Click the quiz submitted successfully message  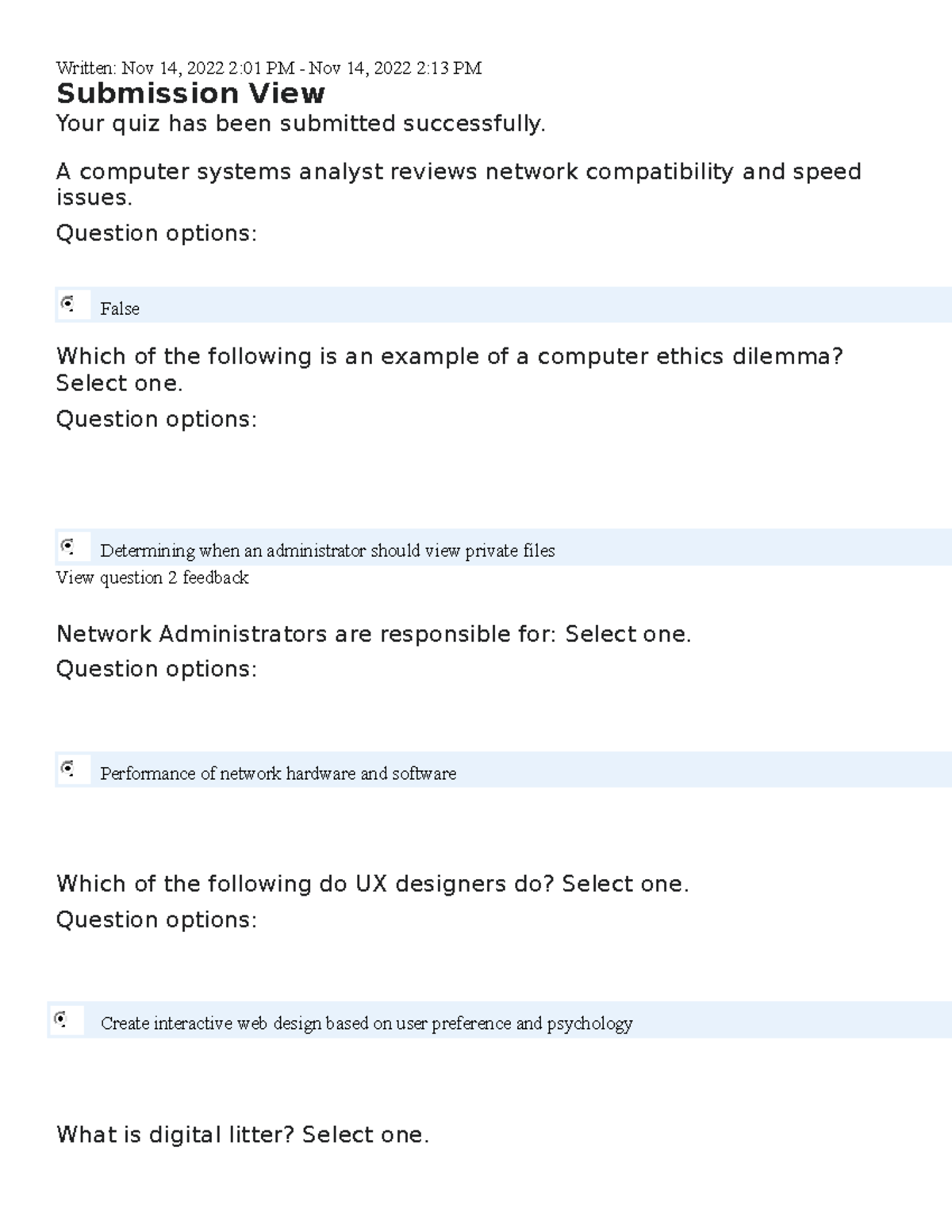[x=301, y=124]
